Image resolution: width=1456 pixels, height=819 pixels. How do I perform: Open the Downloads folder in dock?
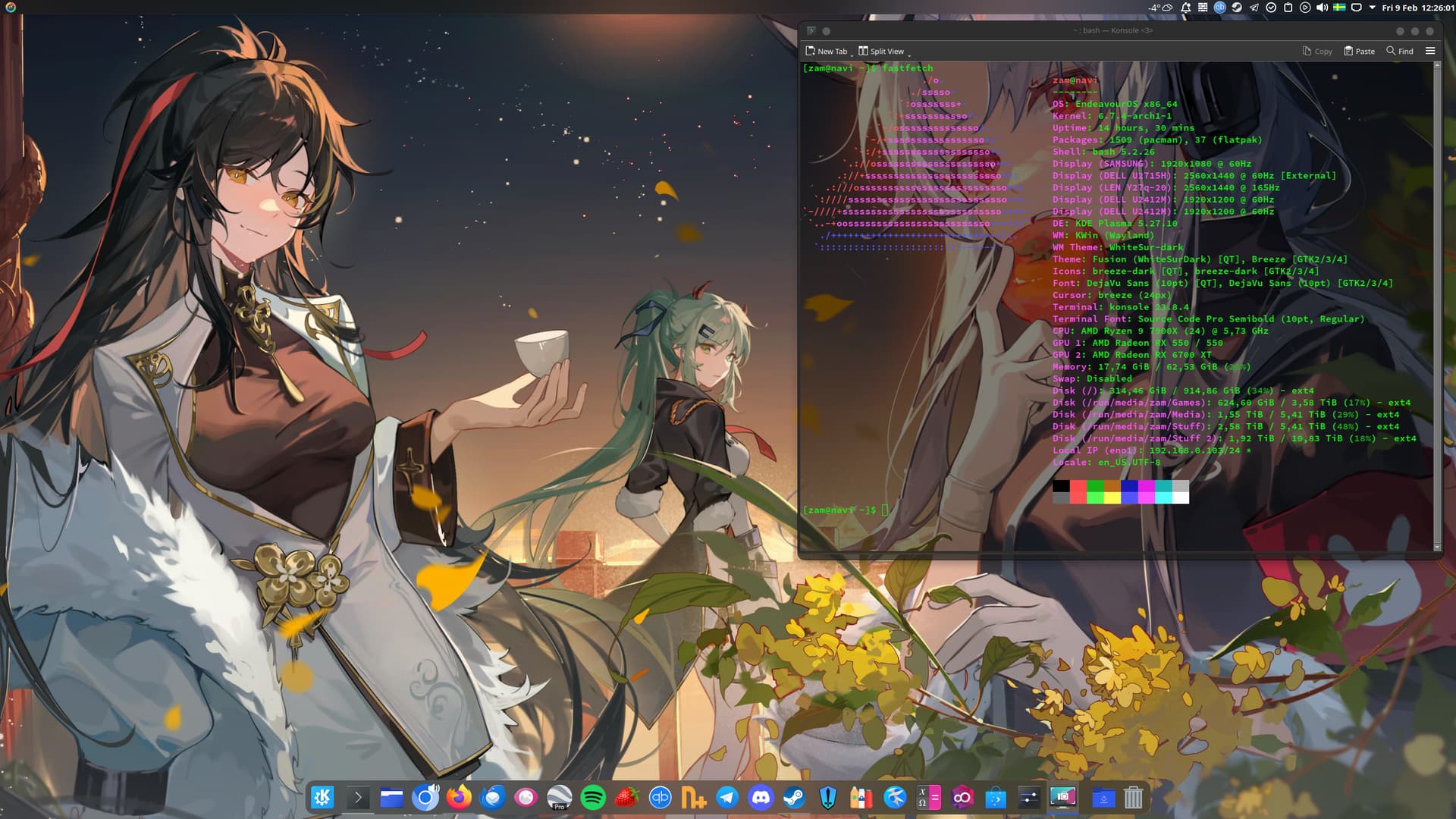pos(1104,798)
